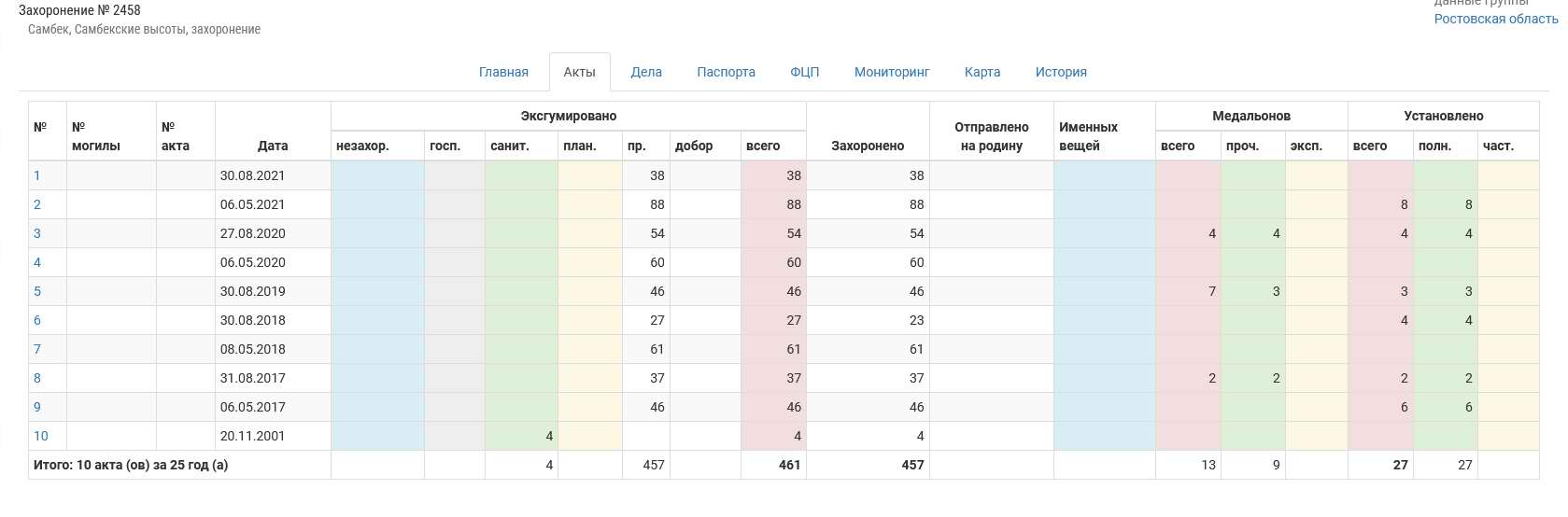Click the date cell 30.08.2021
1568x517 pixels.
(x=252, y=175)
